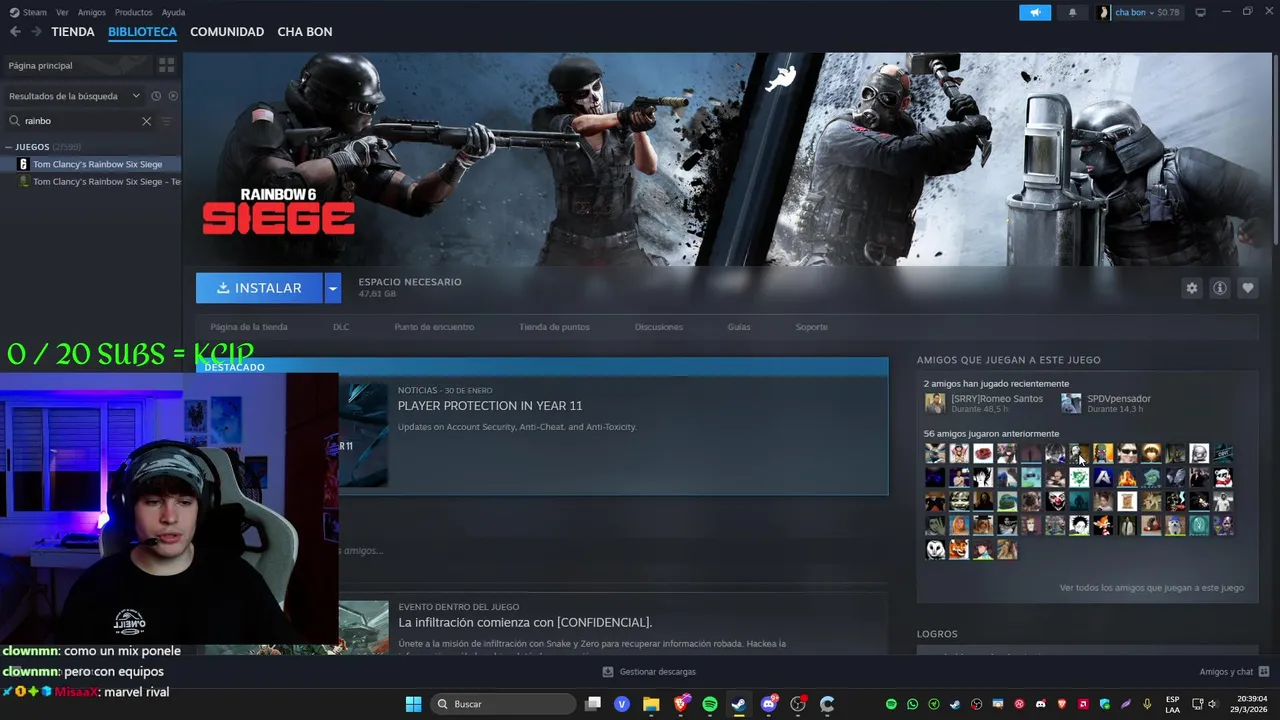
Task: Open La infiltración comienza event article
Action: coord(525,622)
